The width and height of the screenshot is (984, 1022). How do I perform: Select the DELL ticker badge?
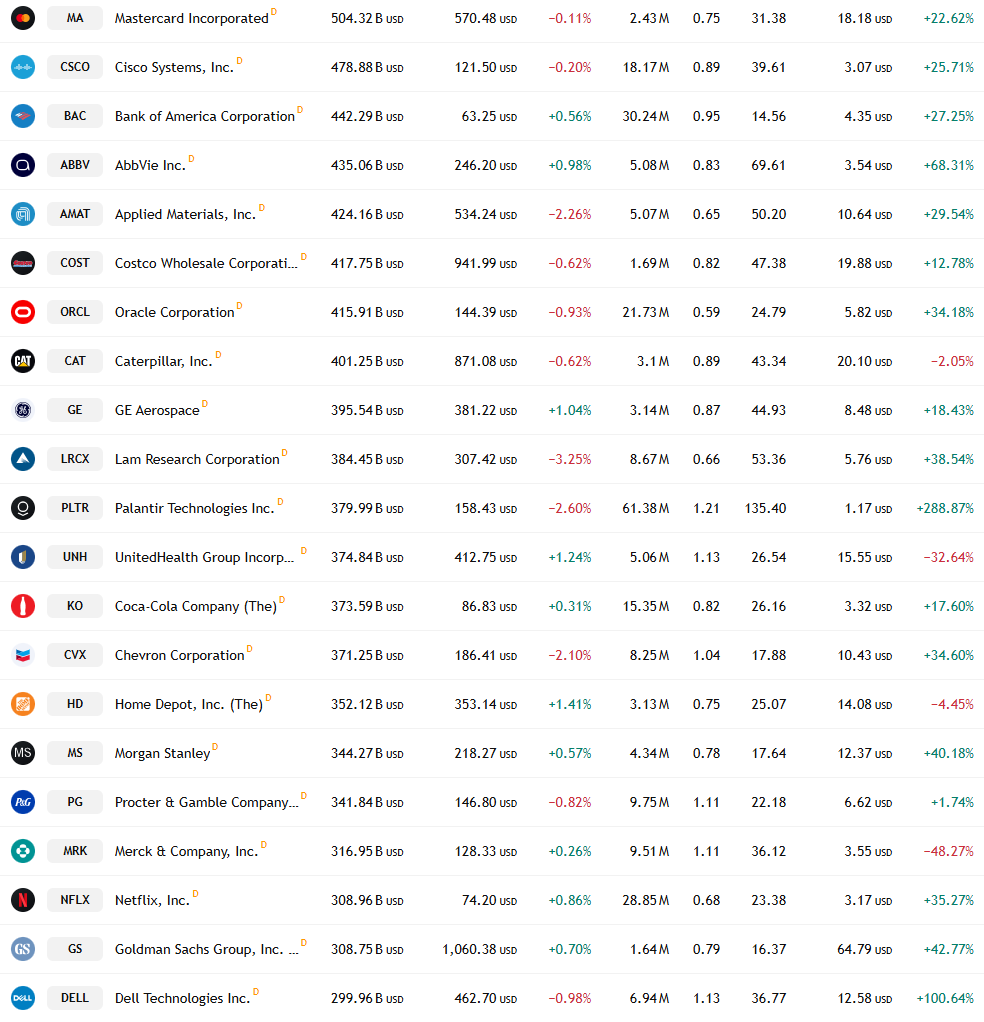coord(75,998)
